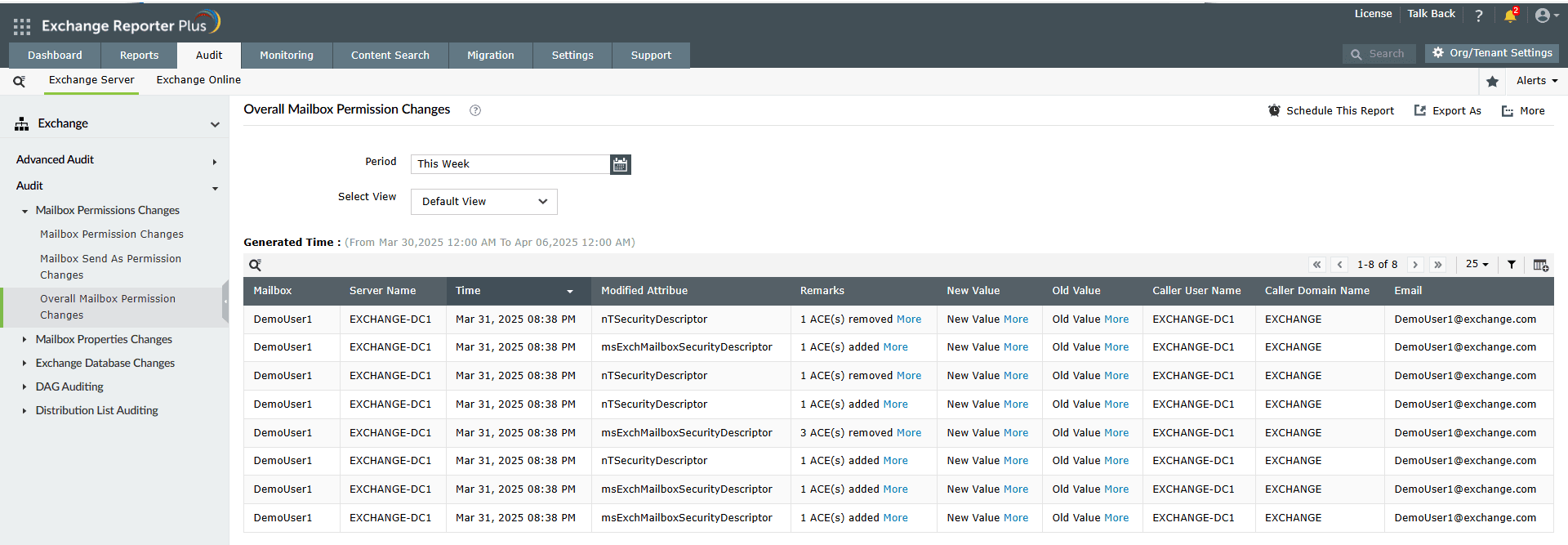This screenshot has height=545, width=1568.
Task: Click the Period input field
Action: [x=510, y=164]
